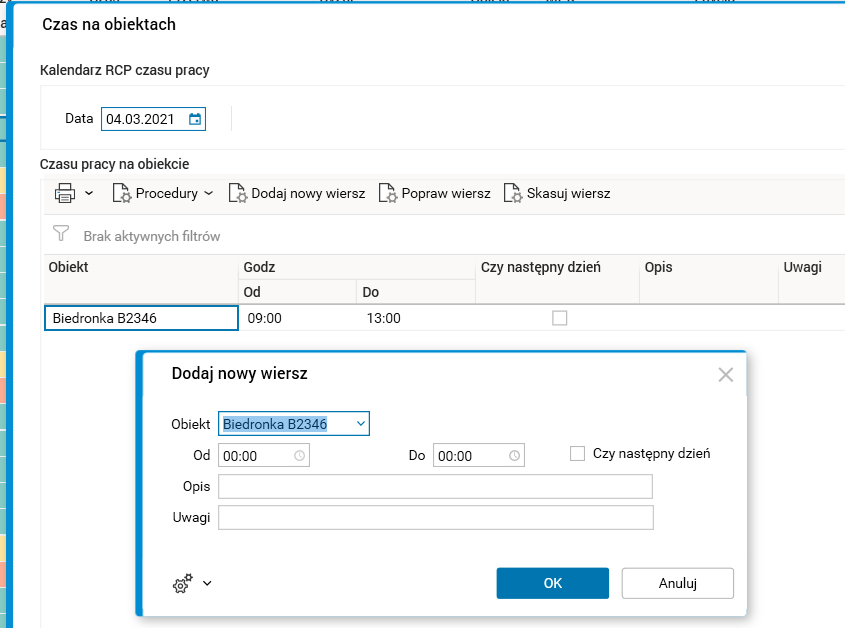Click the printer icon in toolbar

(x=65, y=193)
